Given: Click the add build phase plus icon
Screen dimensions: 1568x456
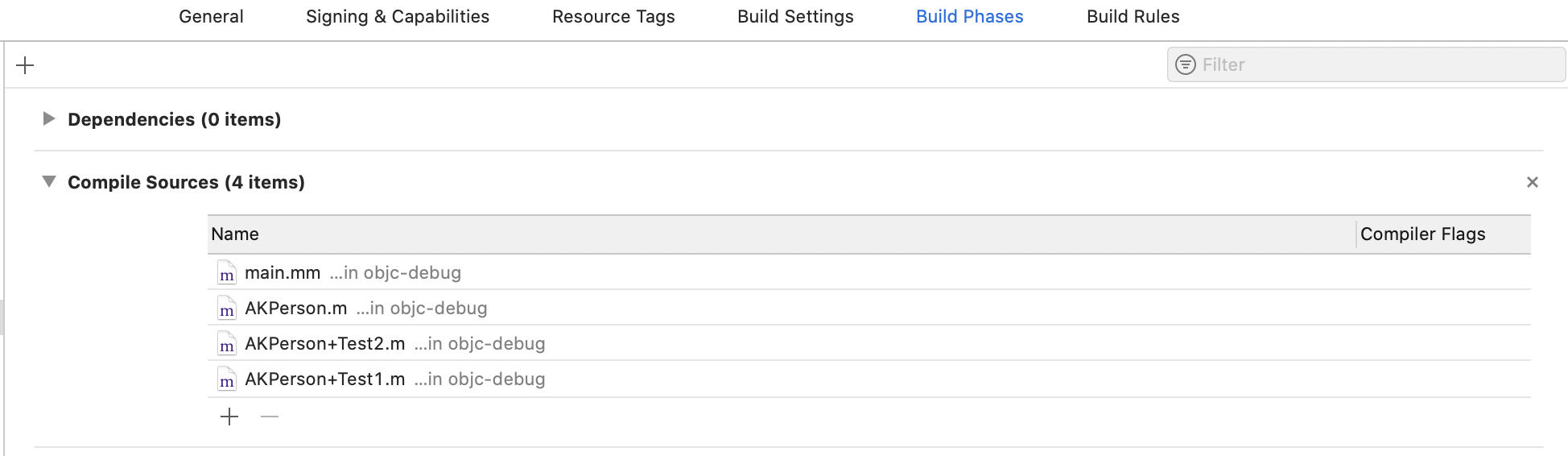Looking at the screenshot, I should 25,65.
